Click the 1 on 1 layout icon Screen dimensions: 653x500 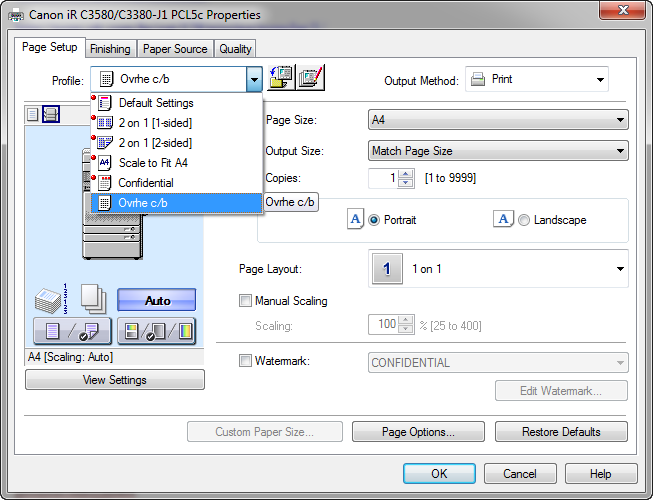pyautogui.click(x=387, y=269)
